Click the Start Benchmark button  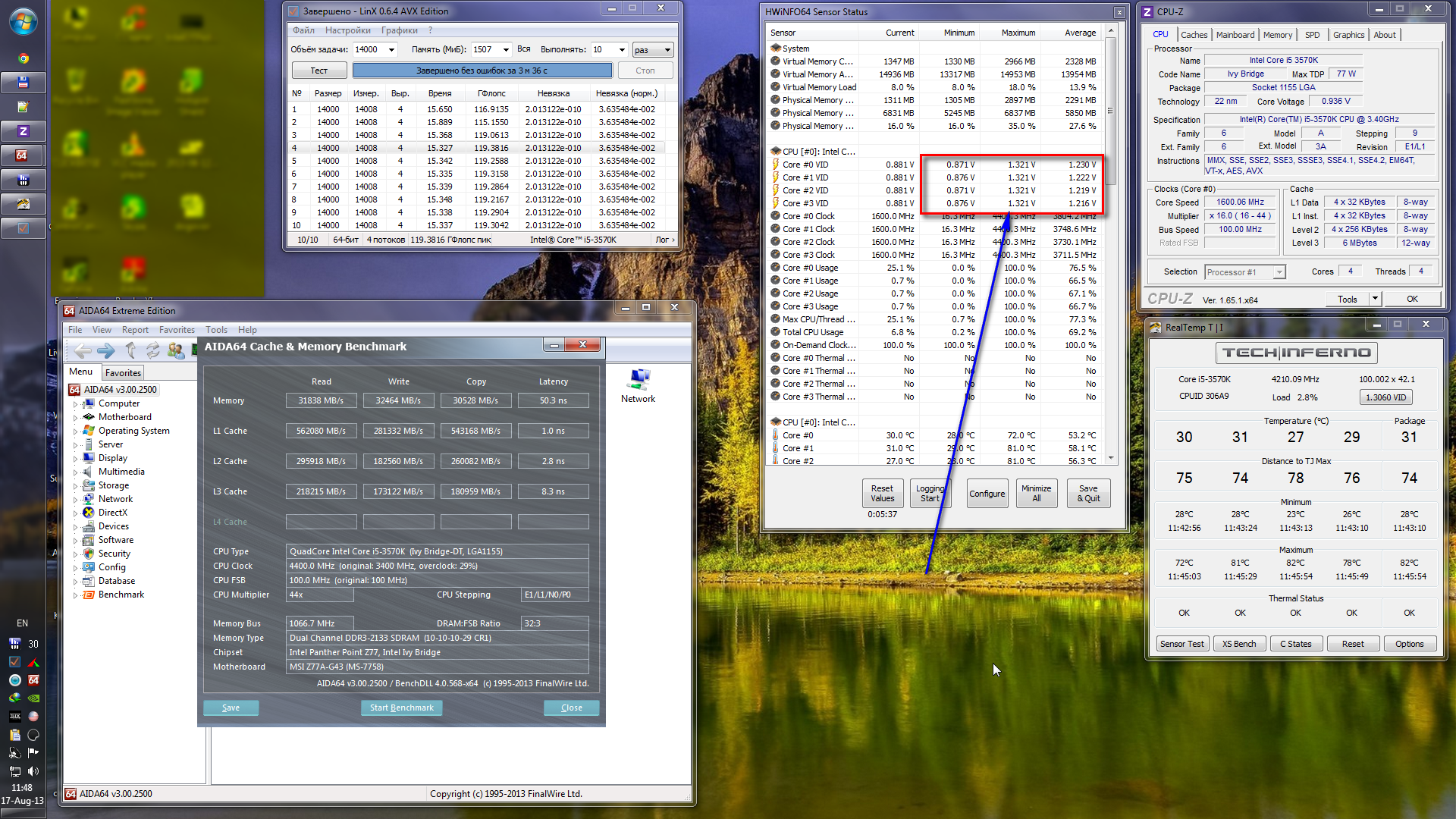click(x=401, y=708)
